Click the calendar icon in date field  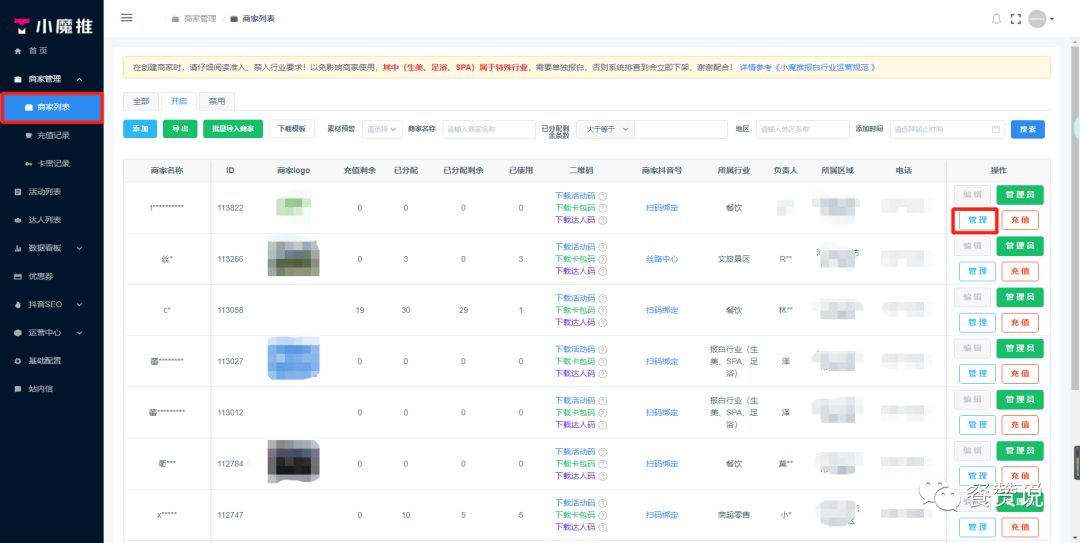coord(995,129)
